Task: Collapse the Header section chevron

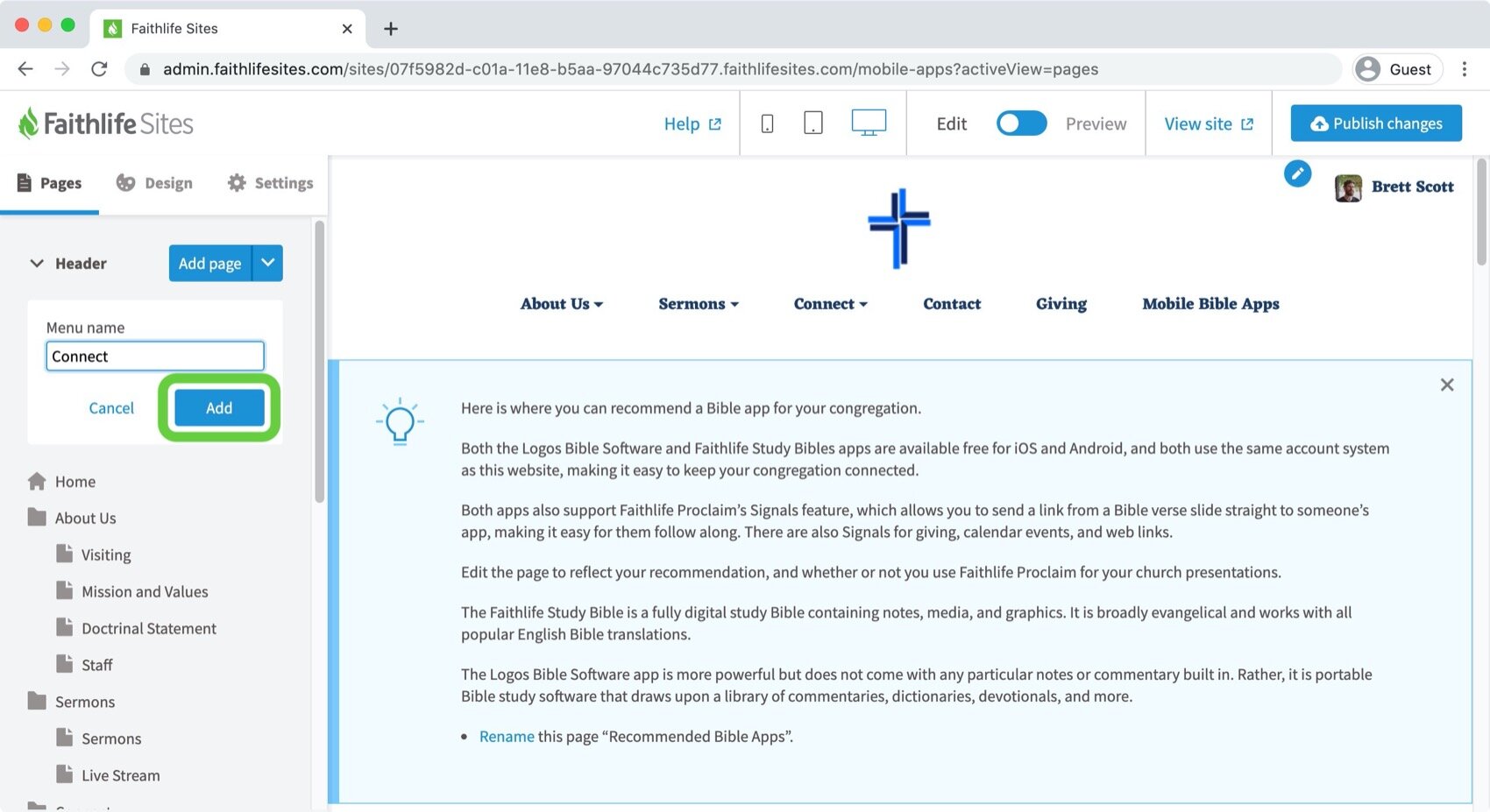Action: (37, 263)
